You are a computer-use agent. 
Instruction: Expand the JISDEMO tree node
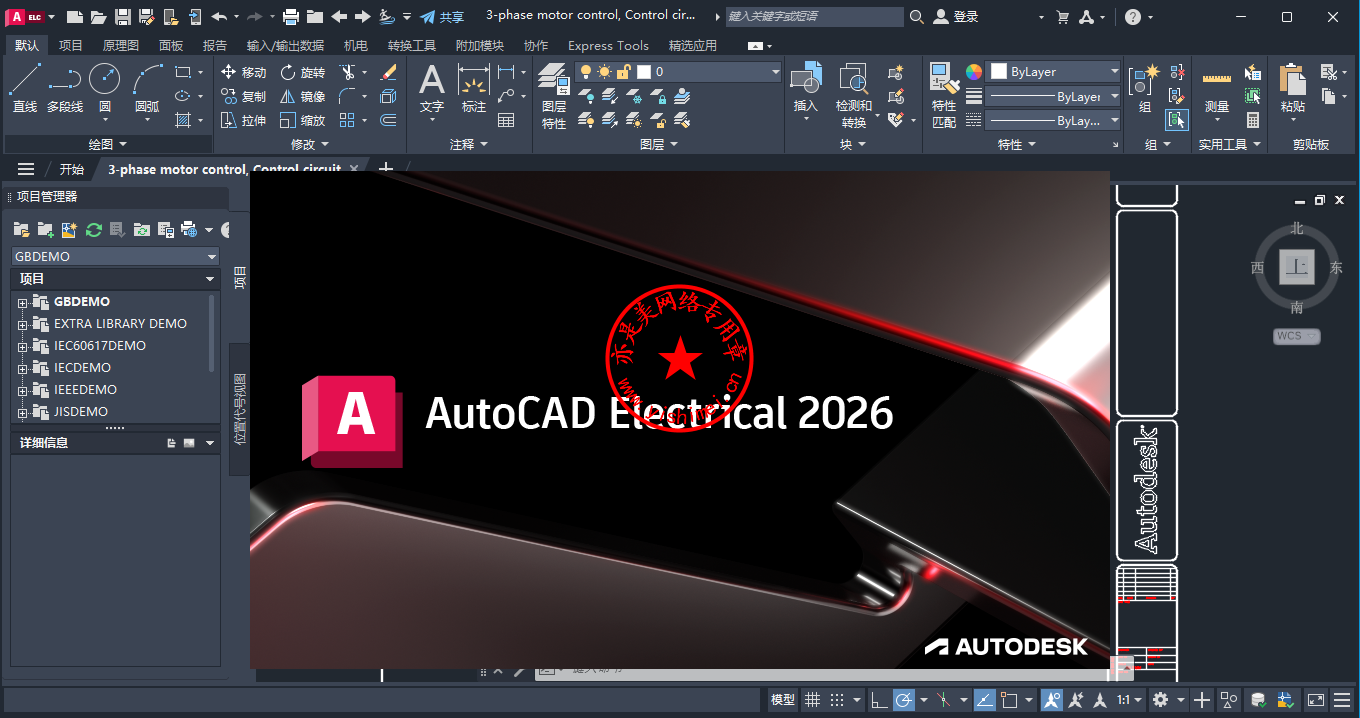22,412
